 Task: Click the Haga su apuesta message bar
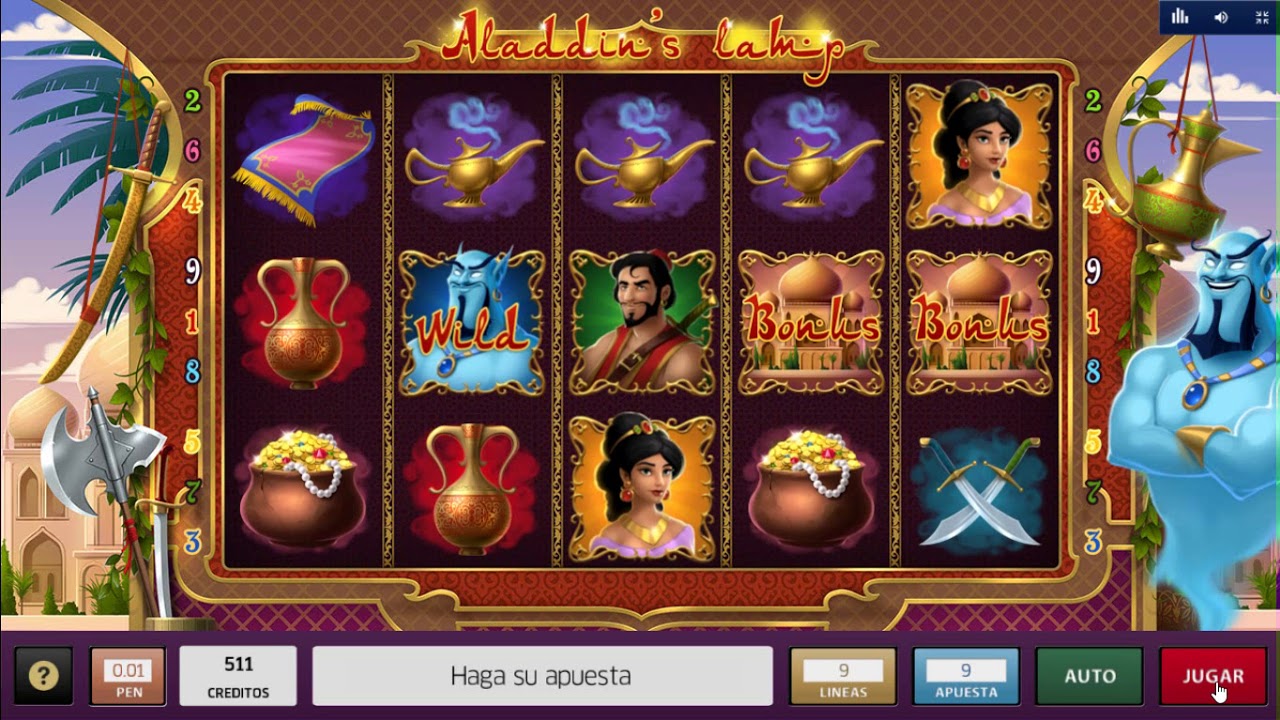point(543,676)
